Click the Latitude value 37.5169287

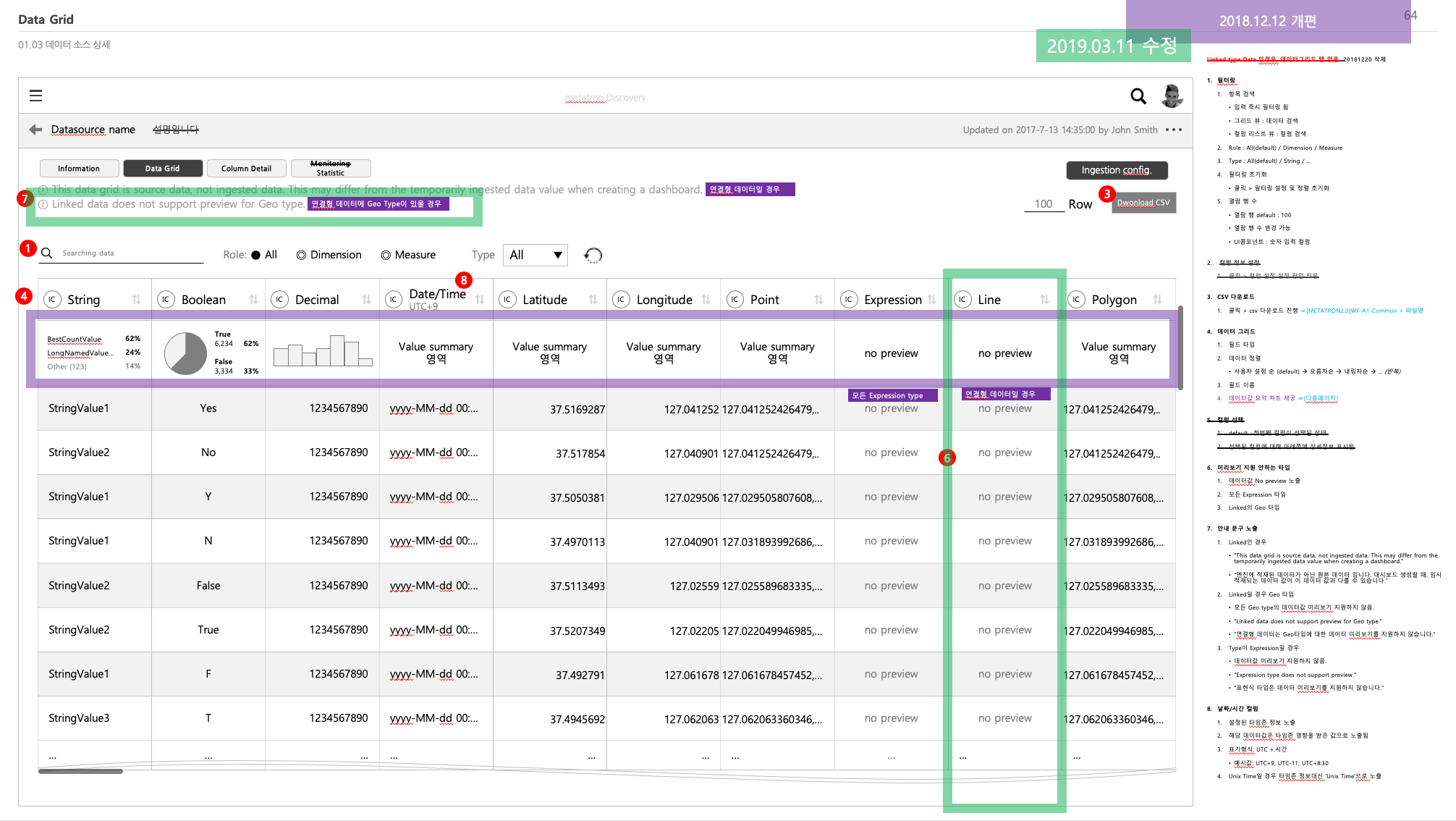pos(577,410)
